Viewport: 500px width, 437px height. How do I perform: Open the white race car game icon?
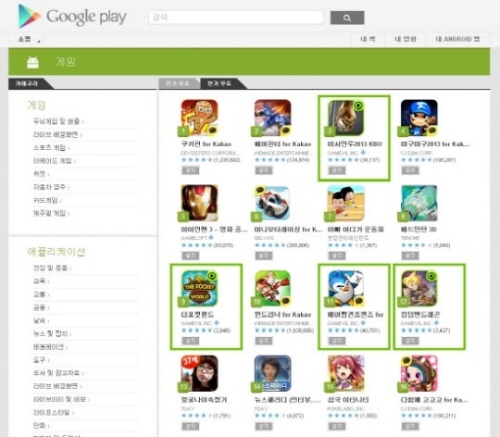coord(272,203)
